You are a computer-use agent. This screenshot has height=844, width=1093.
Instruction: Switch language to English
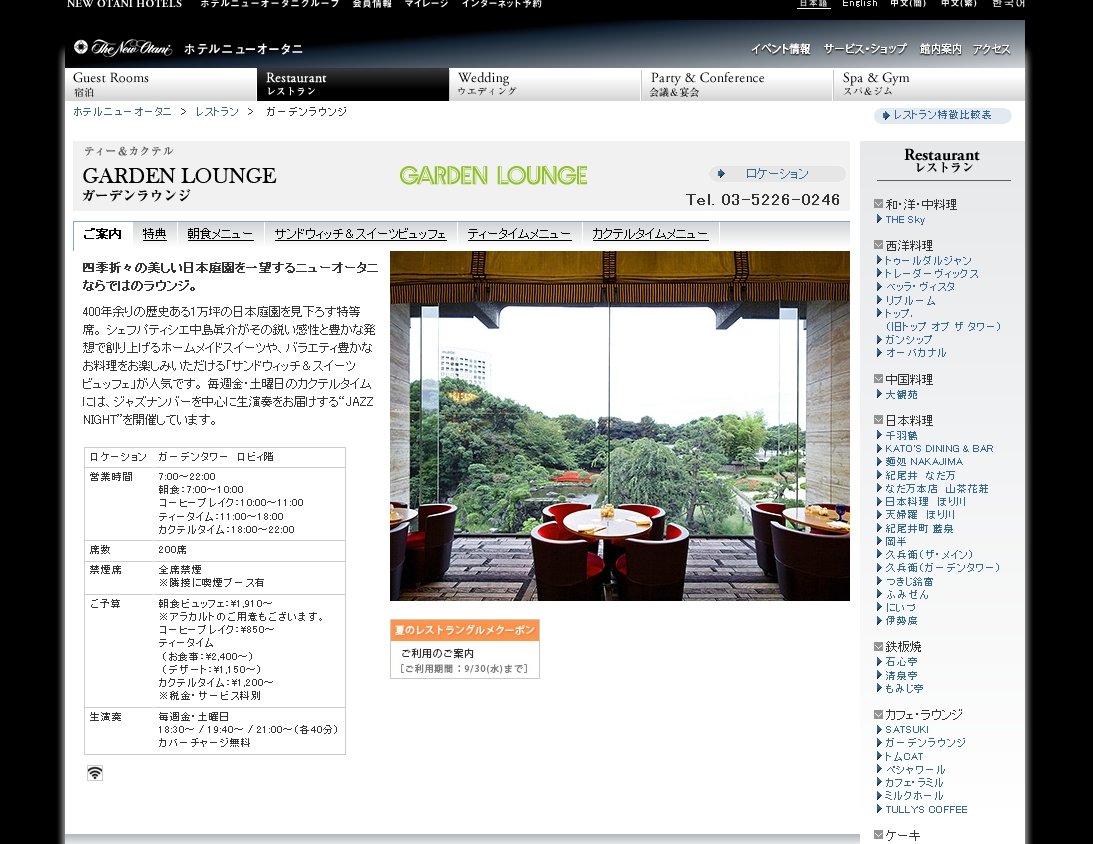coord(859,3)
